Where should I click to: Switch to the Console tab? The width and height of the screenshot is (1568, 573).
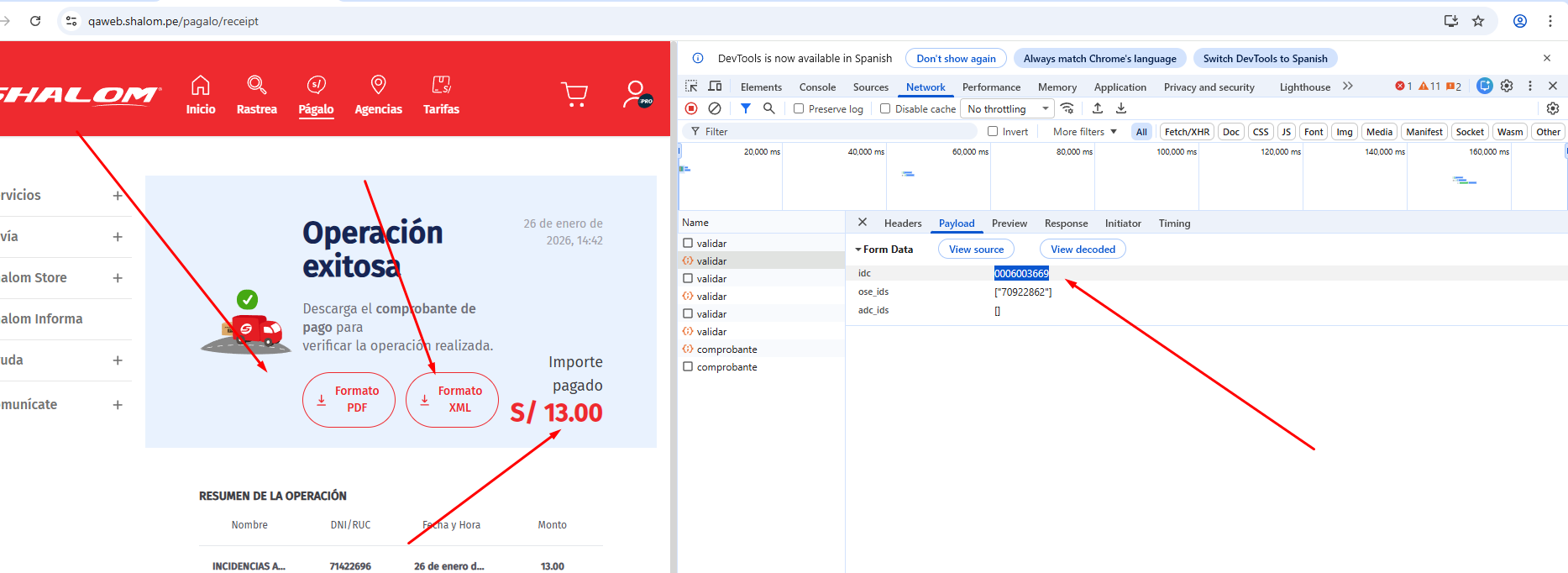(x=816, y=87)
